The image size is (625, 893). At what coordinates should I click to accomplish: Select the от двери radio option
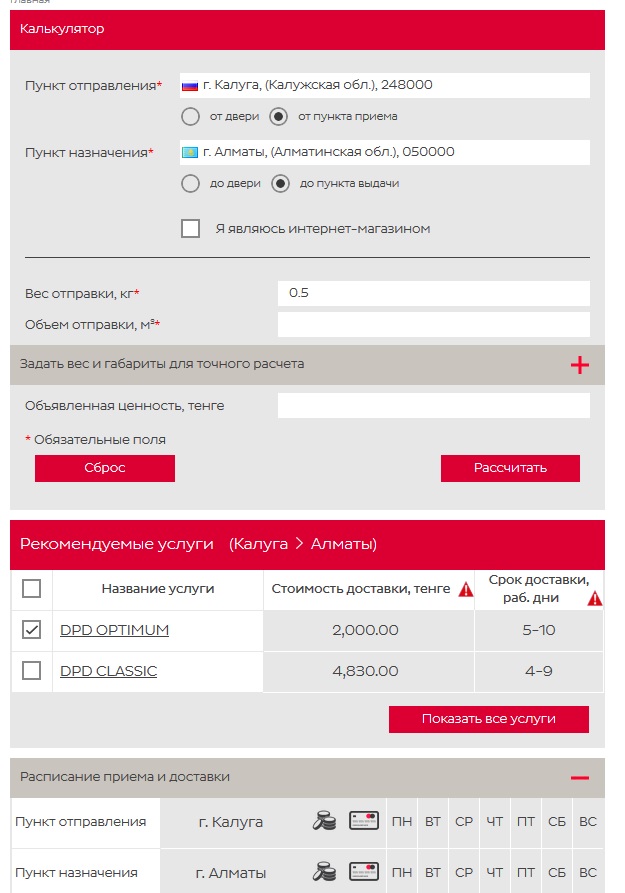[190, 117]
